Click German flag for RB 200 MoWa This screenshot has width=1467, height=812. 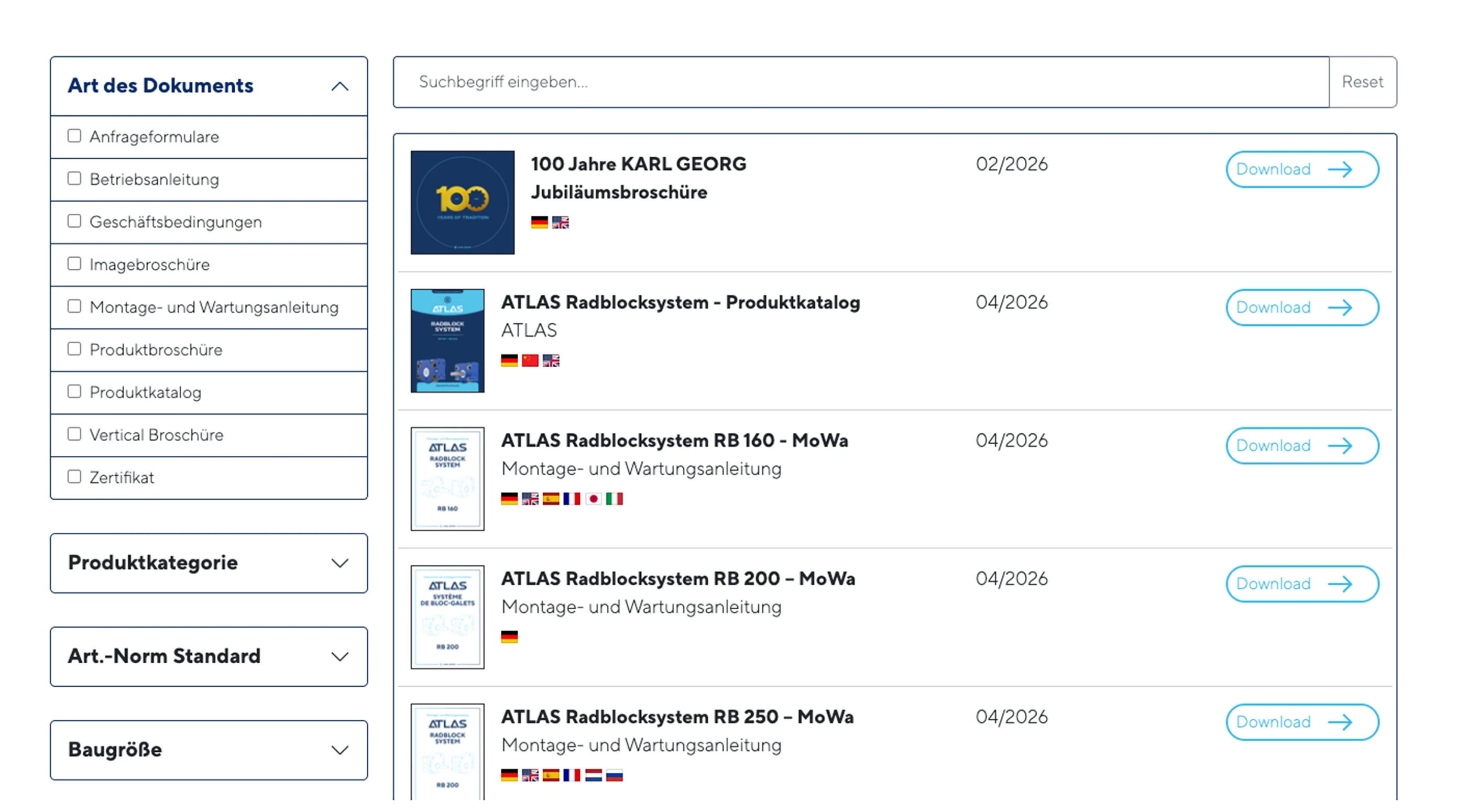pyautogui.click(x=509, y=637)
